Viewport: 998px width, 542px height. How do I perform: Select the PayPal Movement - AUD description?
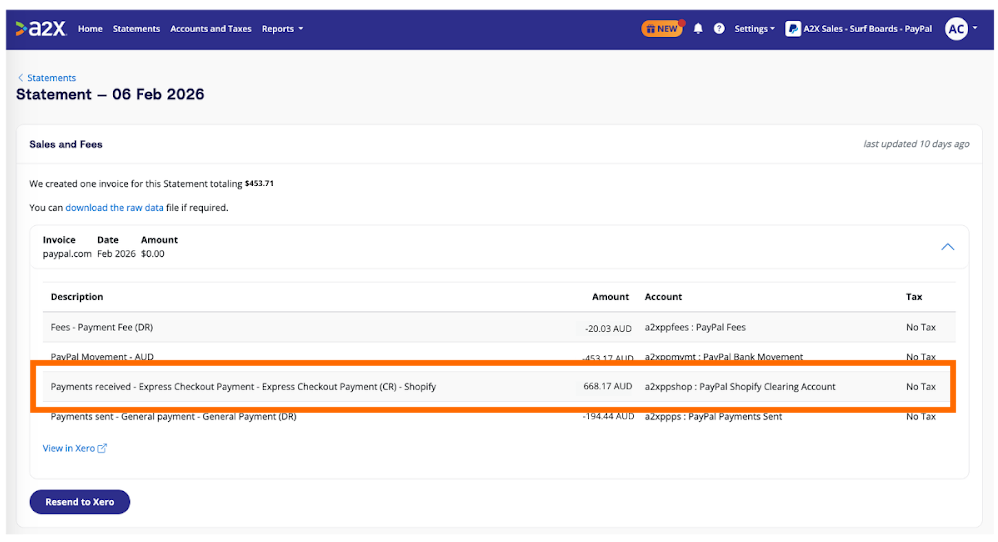click(102, 356)
